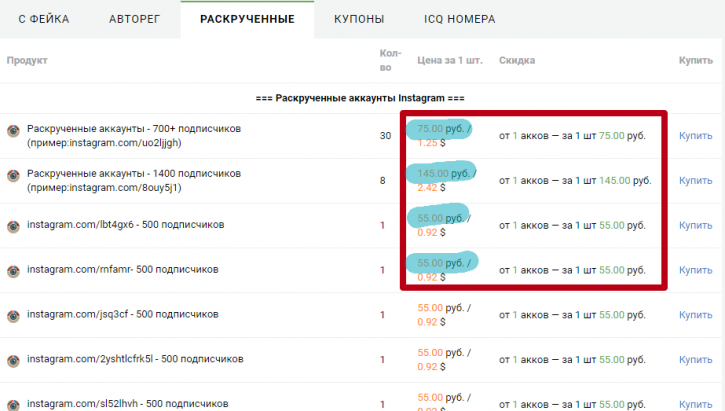Image resolution: width=725 pixels, height=411 pixels.
Task: Open the КУПОНЫ tab
Action: (x=359, y=19)
